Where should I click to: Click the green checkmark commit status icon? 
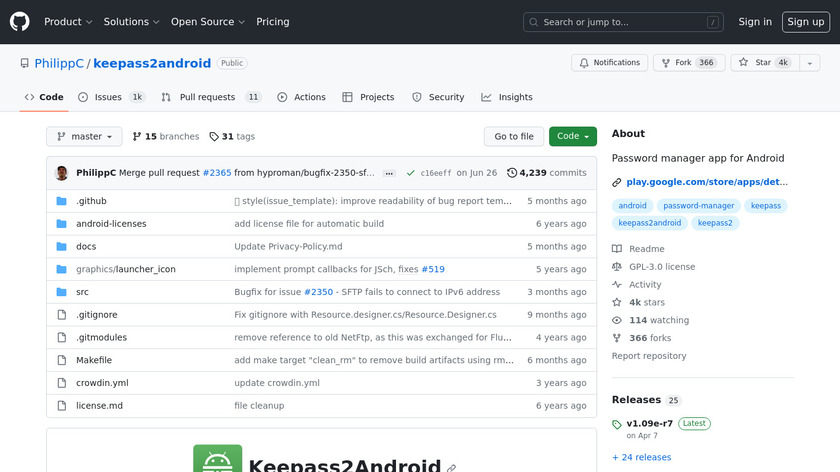pyautogui.click(x=410, y=173)
